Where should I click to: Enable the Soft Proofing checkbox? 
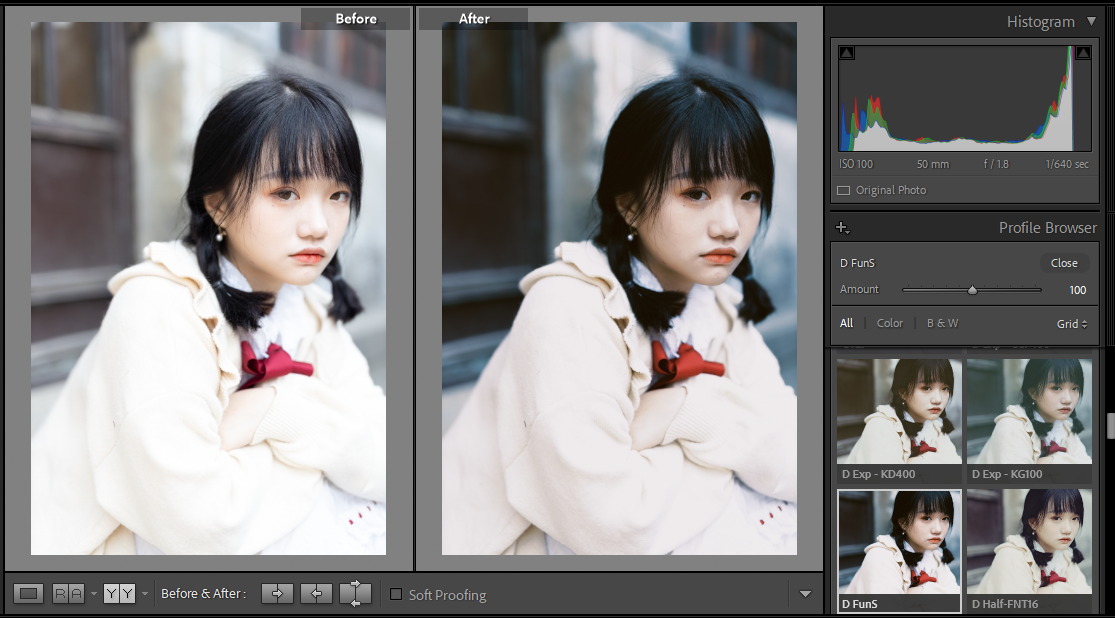click(396, 595)
